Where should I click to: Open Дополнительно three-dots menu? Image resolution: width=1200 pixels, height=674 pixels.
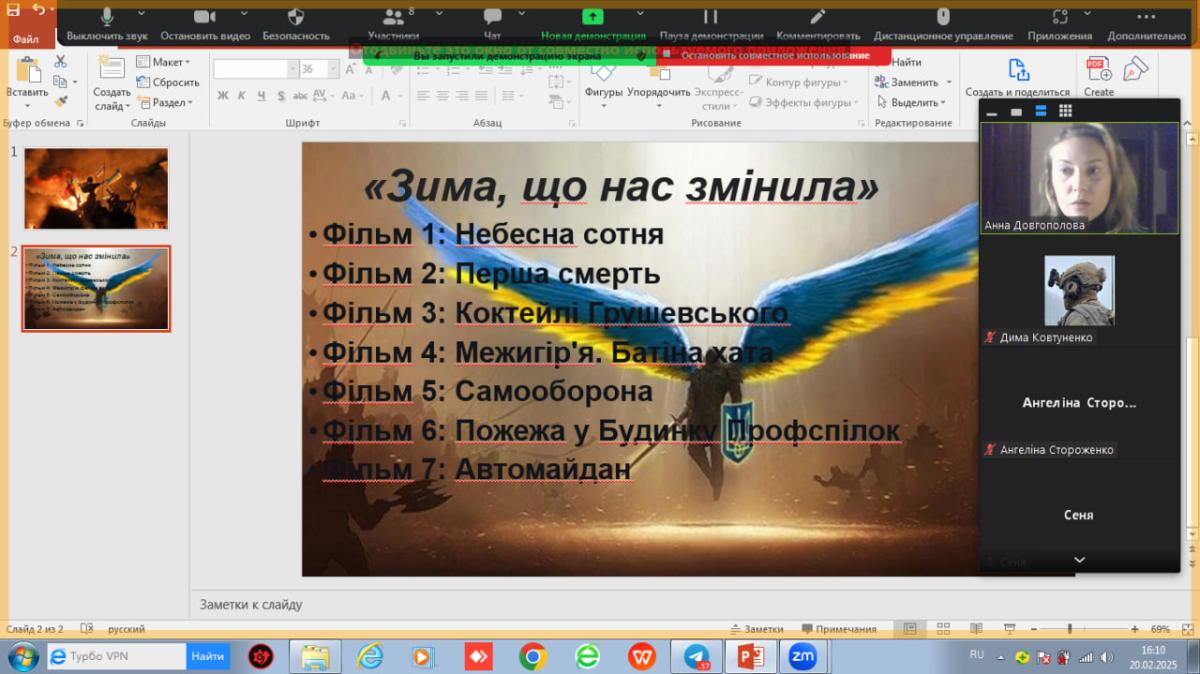[x=1146, y=24]
